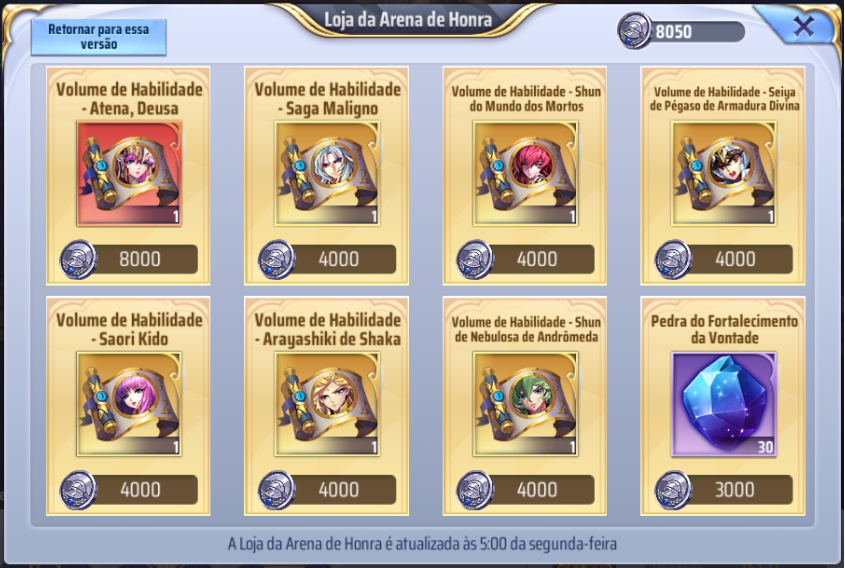
Task: Click the helmet currency icon beside 8050
Action: click(x=634, y=31)
